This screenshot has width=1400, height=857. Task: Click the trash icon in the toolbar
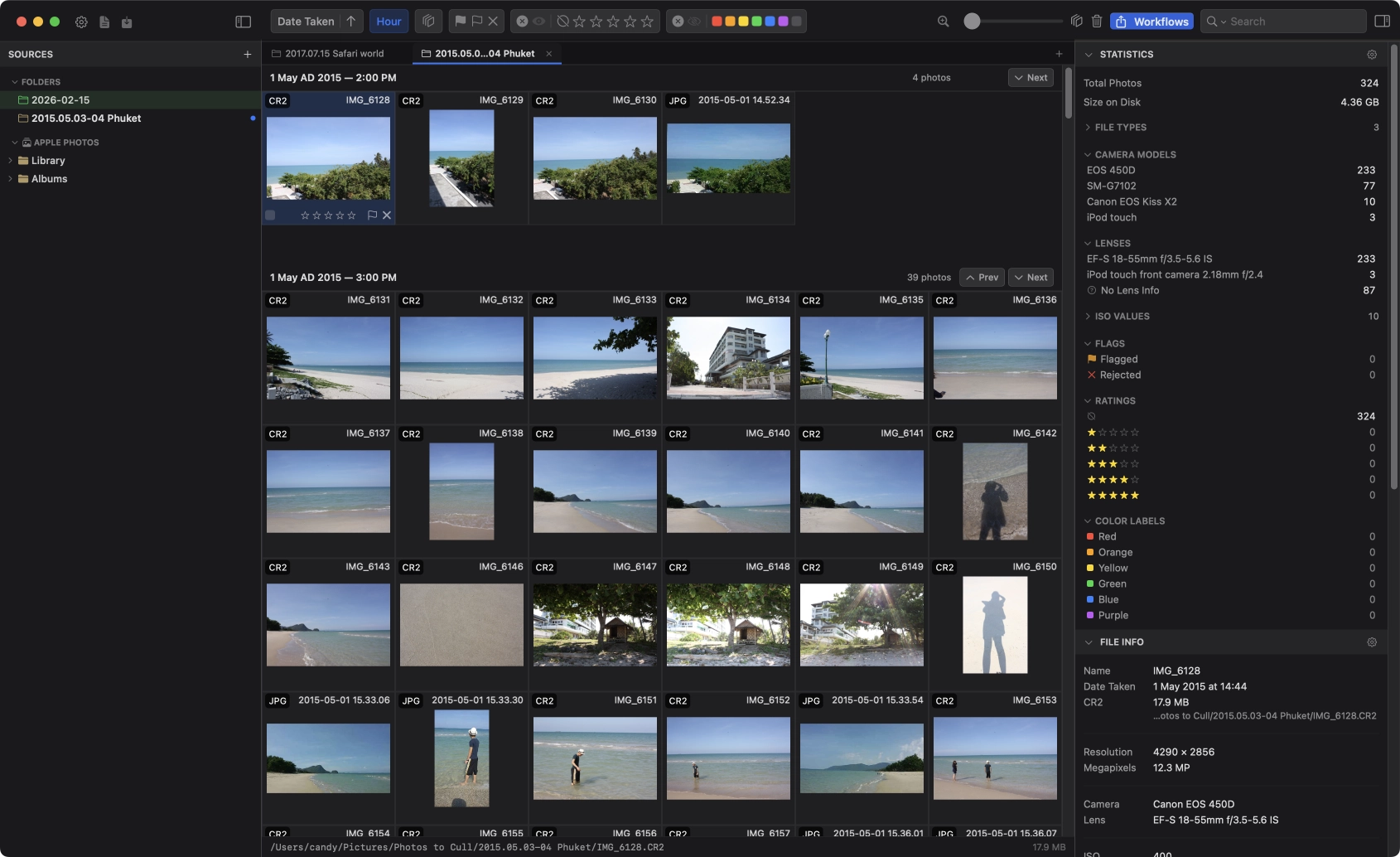(1097, 22)
